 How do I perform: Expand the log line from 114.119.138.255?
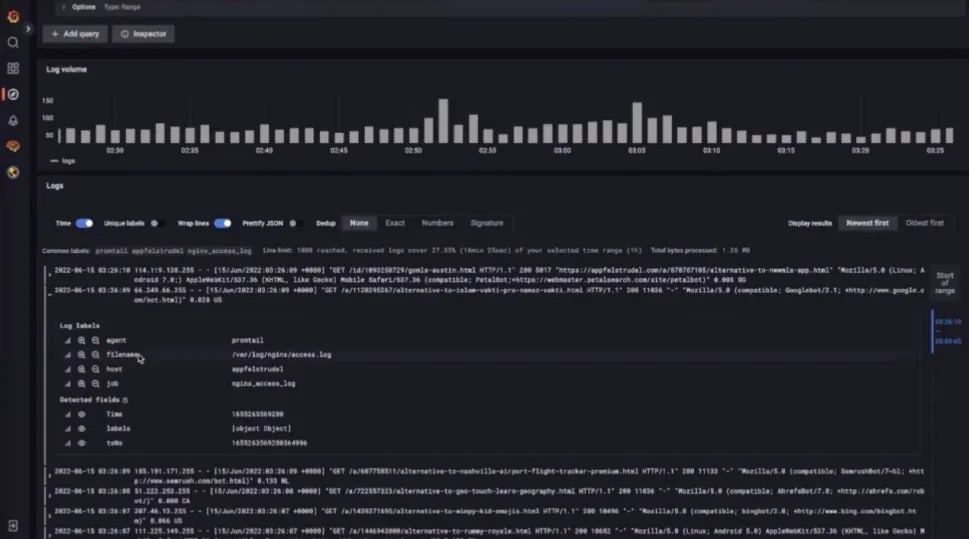(x=50, y=274)
